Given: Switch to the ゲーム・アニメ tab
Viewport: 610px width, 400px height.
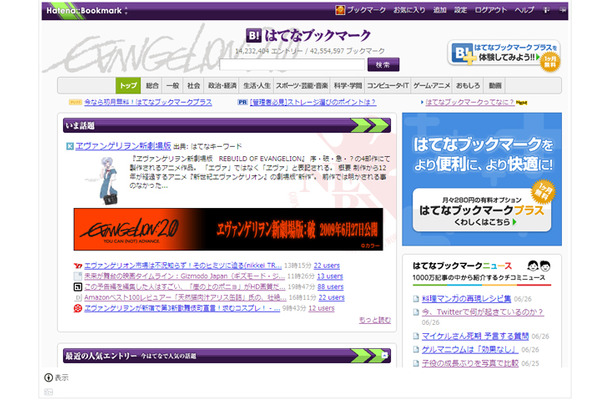Looking at the screenshot, I should pyautogui.click(x=431, y=86).
